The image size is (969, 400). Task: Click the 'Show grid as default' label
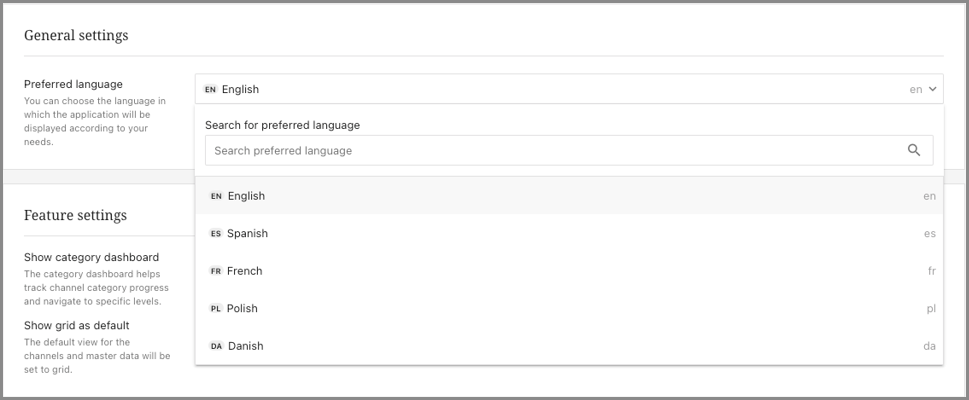77,325
